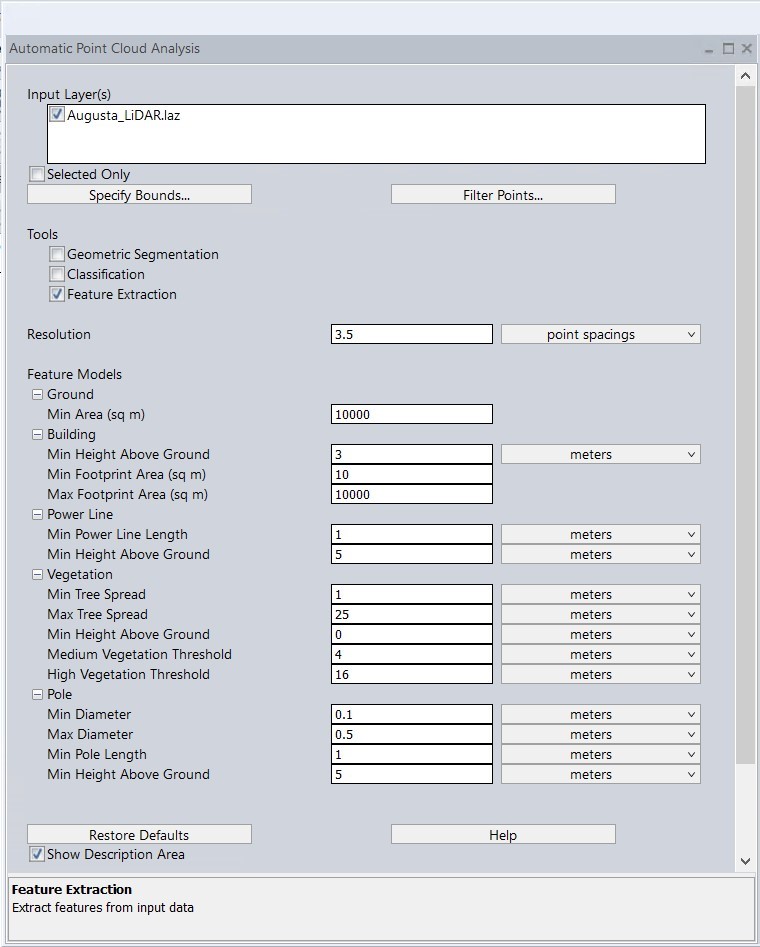
Task: Enable the Geometric Segmentation tool
Action: [x=57, y=255]
